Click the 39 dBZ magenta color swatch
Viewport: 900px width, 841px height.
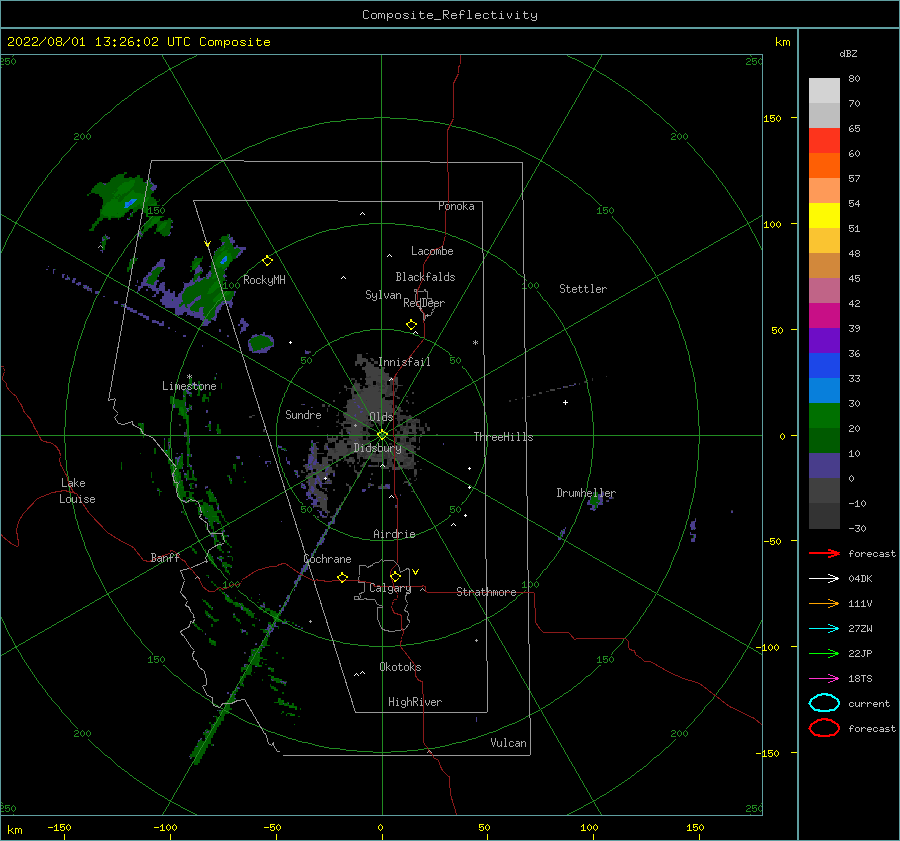tap(824, 316)
